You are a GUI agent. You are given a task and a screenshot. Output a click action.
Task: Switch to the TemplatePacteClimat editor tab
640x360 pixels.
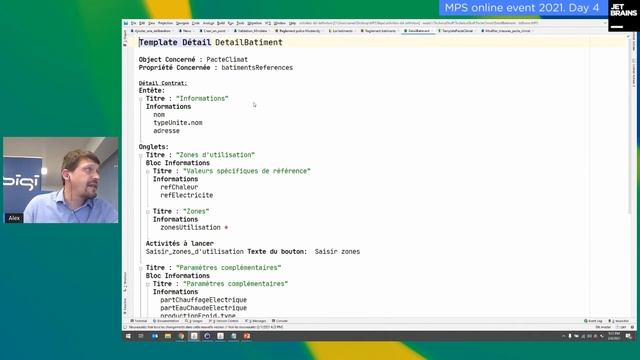tap(456, 31)
